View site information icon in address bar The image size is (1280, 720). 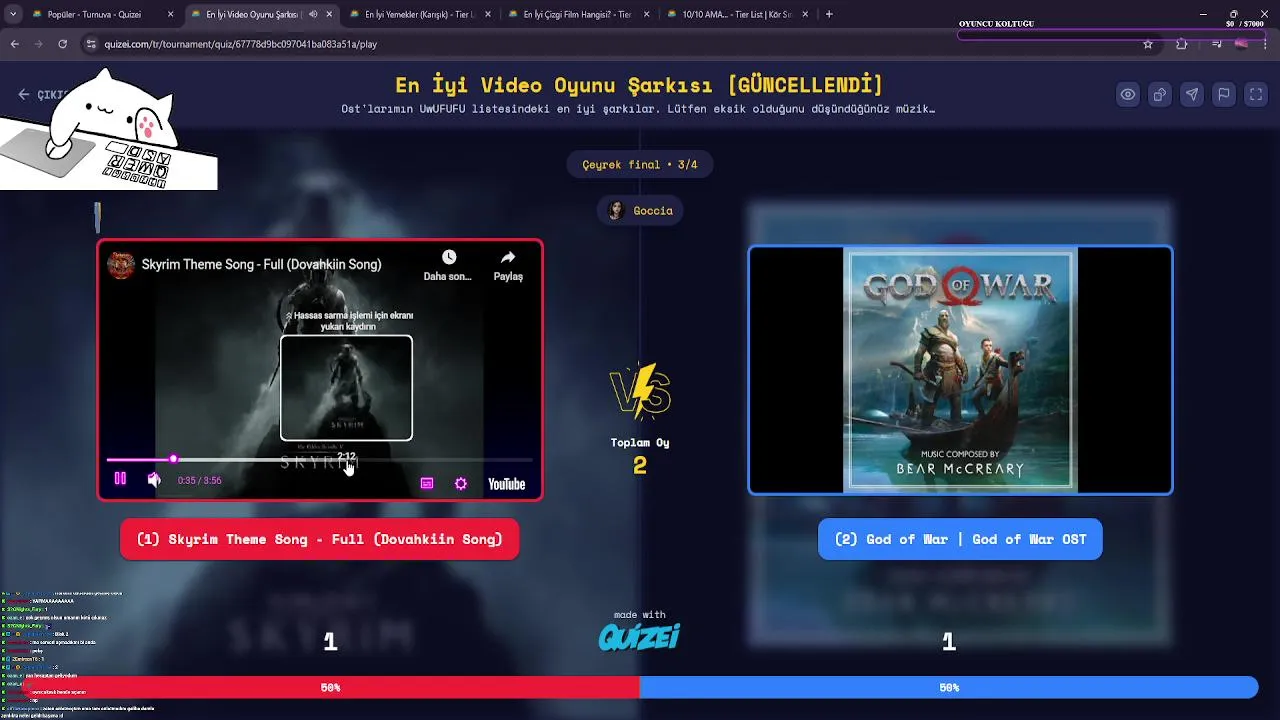pyautogui.click(x=91, y=44)
